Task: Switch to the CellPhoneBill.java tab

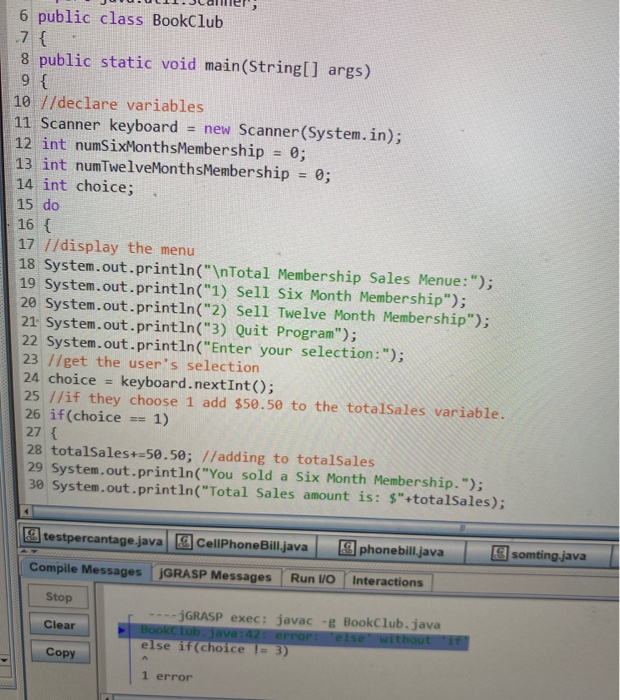Action: [x=241, y=544]
